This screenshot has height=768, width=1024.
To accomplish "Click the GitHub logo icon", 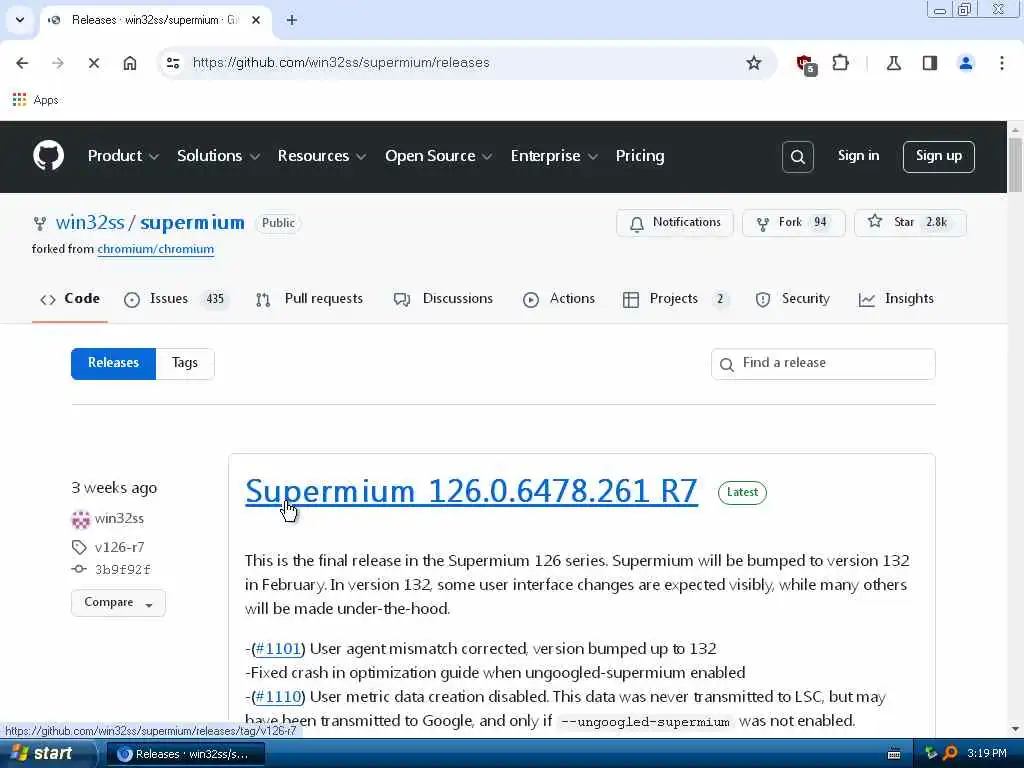I will pyautogui.click(x=49, y=156).
